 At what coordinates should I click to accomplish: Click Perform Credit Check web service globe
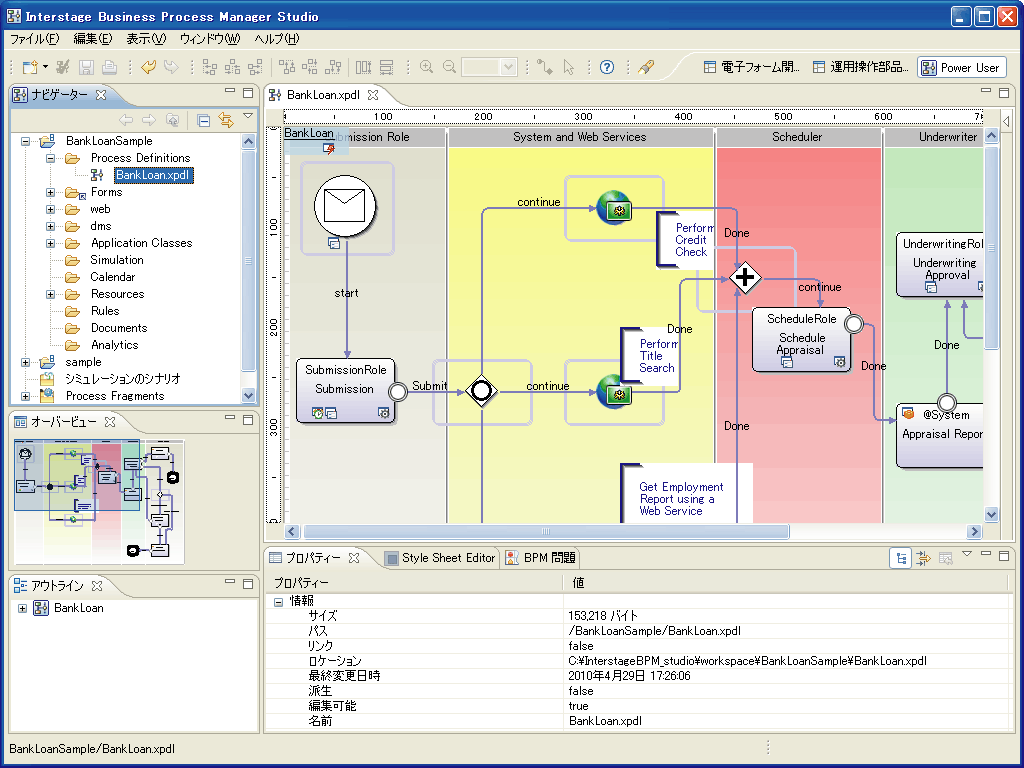click(614, 208)
